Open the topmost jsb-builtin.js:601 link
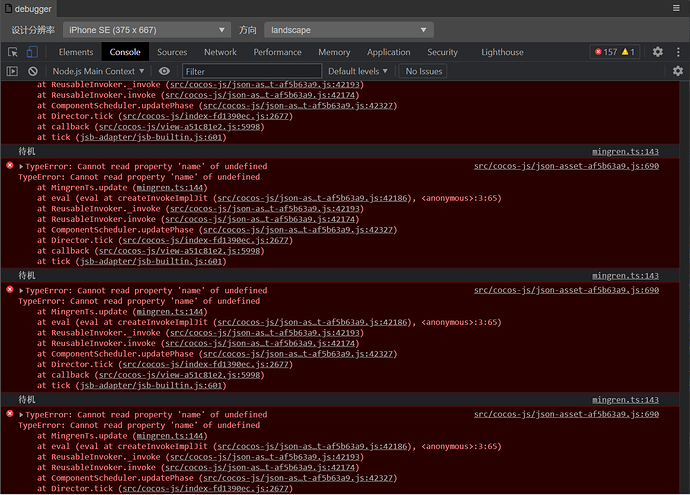The width and height of the screenshot is (690, 495). [151, 137]
